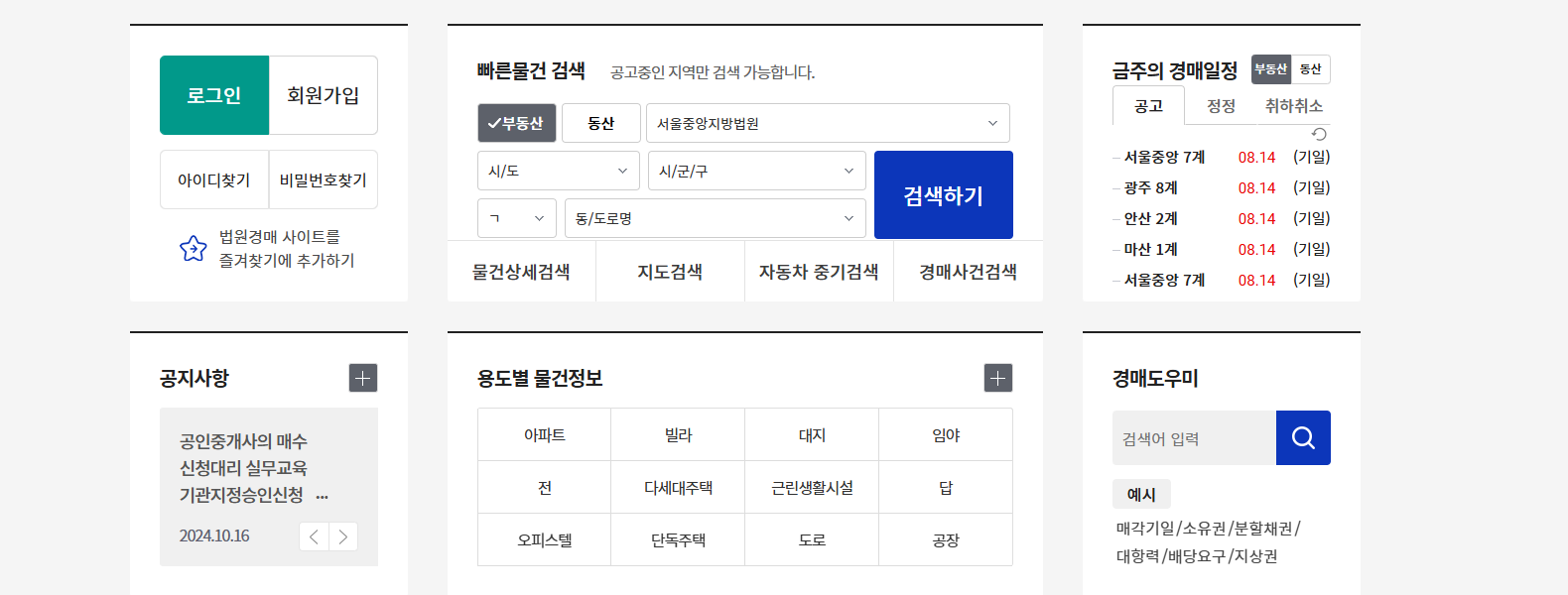Select 근린생활시설 property type
The image size is (1568, 595).
[x=813, y=487]
